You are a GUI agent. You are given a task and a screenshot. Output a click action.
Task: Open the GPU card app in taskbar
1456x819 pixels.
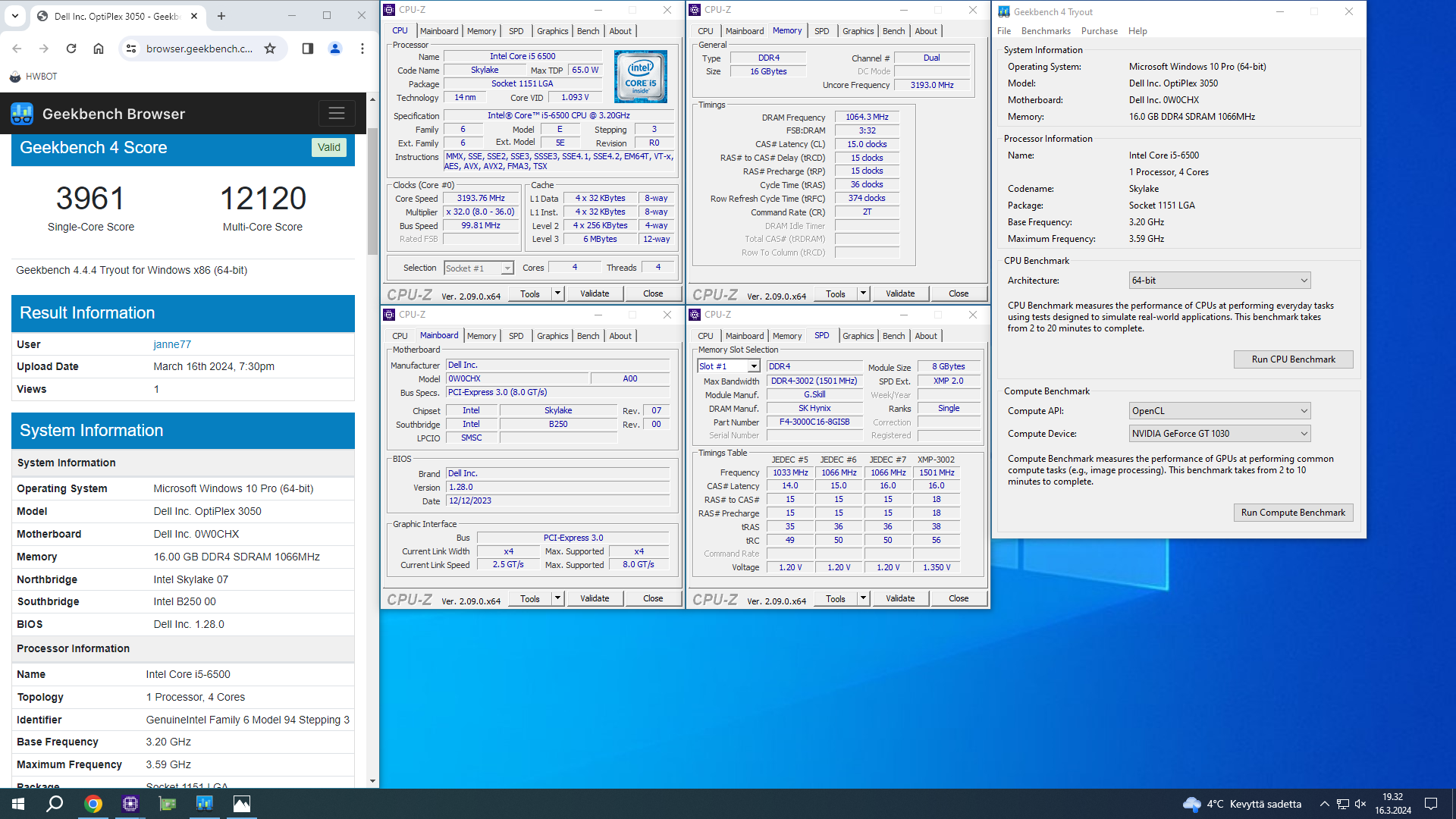coord(168,804)
